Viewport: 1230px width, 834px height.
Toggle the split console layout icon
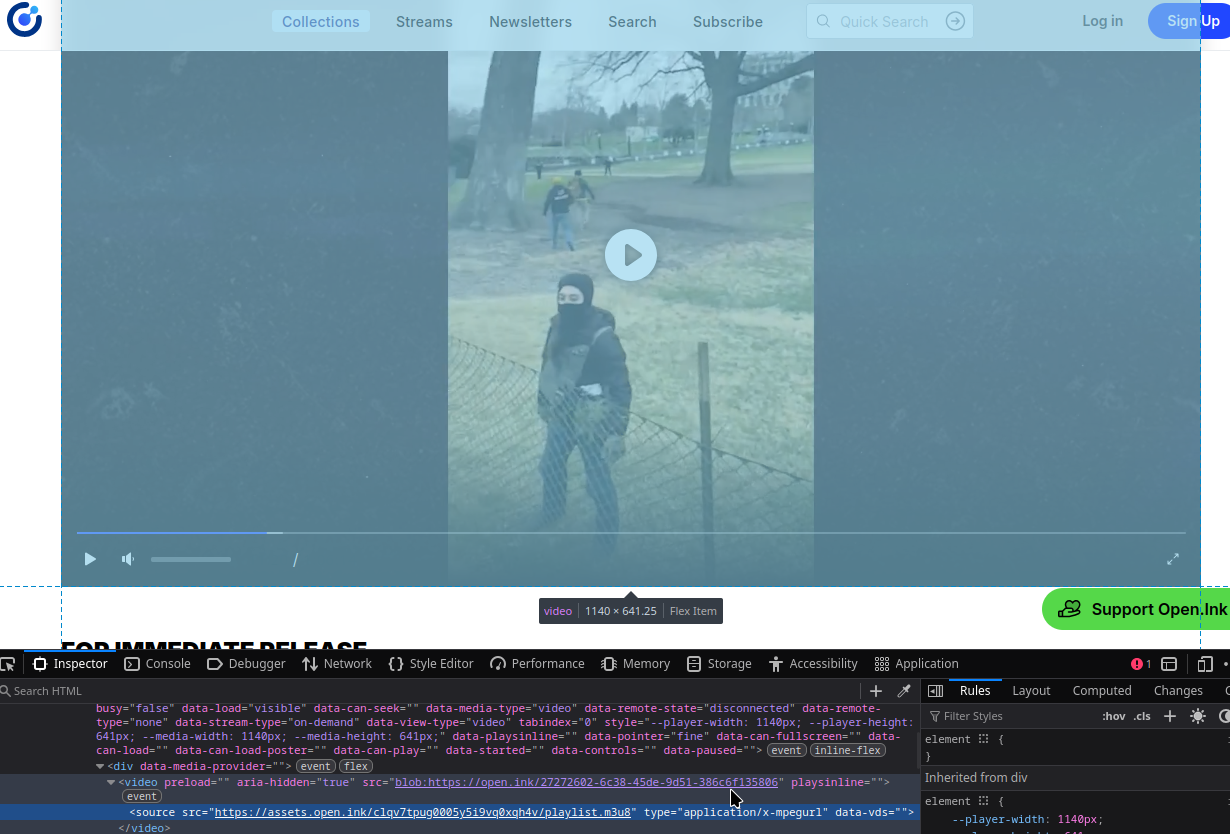[x=1168, y=664]
